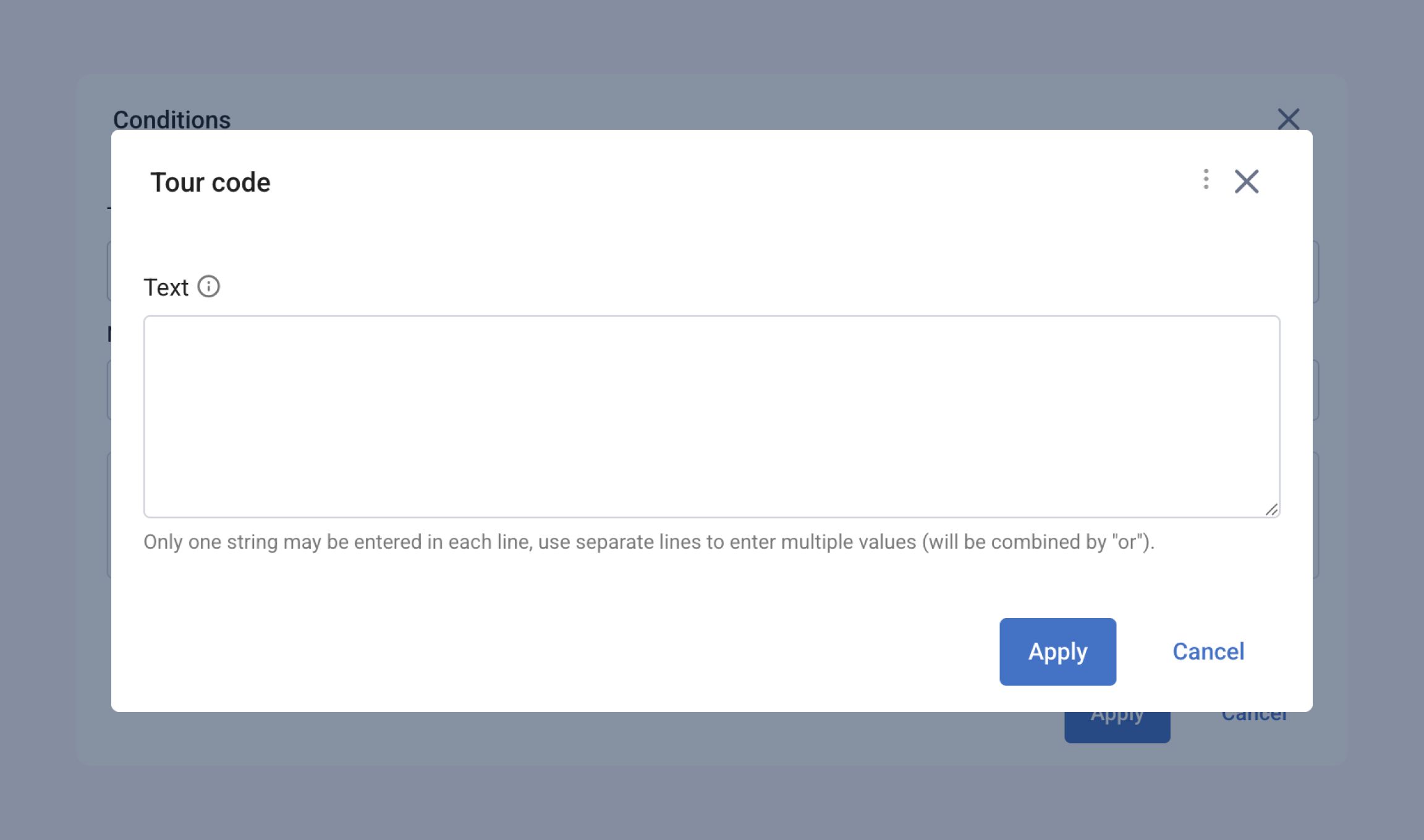Close the Tour code dialog
Viewport: 1424px width, 840px height.
click(1246, 182)
